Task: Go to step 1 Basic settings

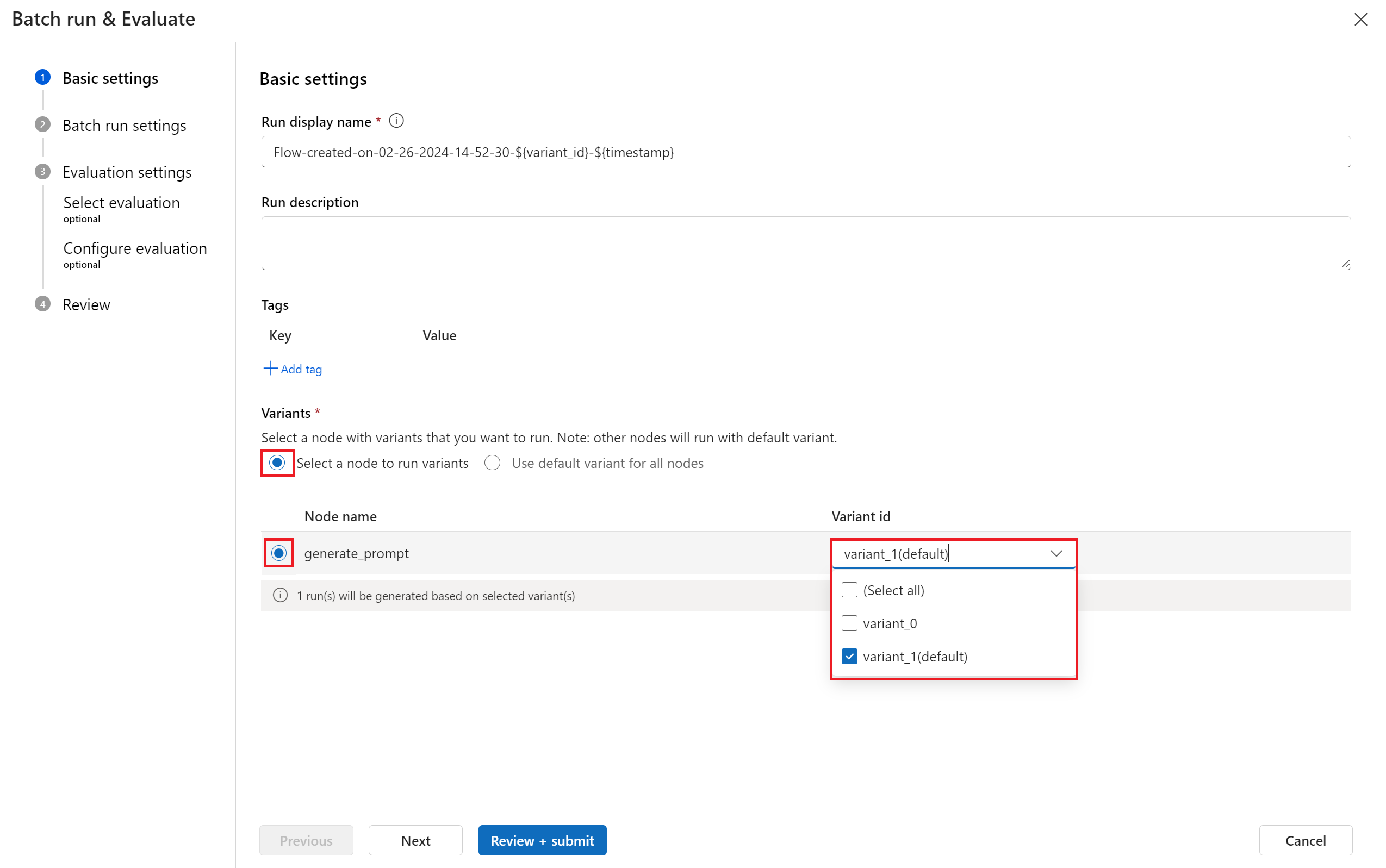Action: (x=96, y=78)
